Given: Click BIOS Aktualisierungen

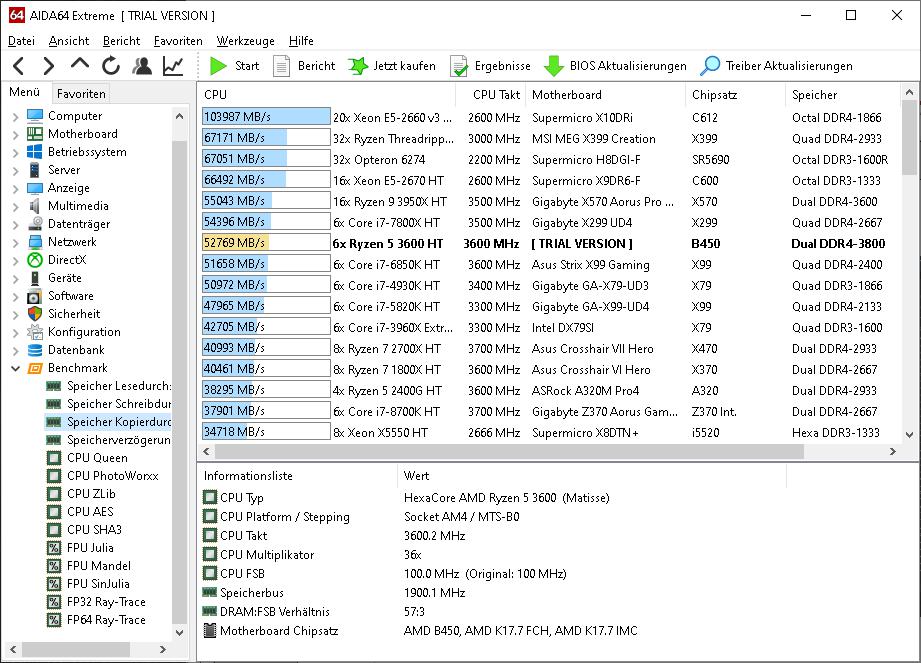Looking at the screenshot, I should (x=615, y=66).
